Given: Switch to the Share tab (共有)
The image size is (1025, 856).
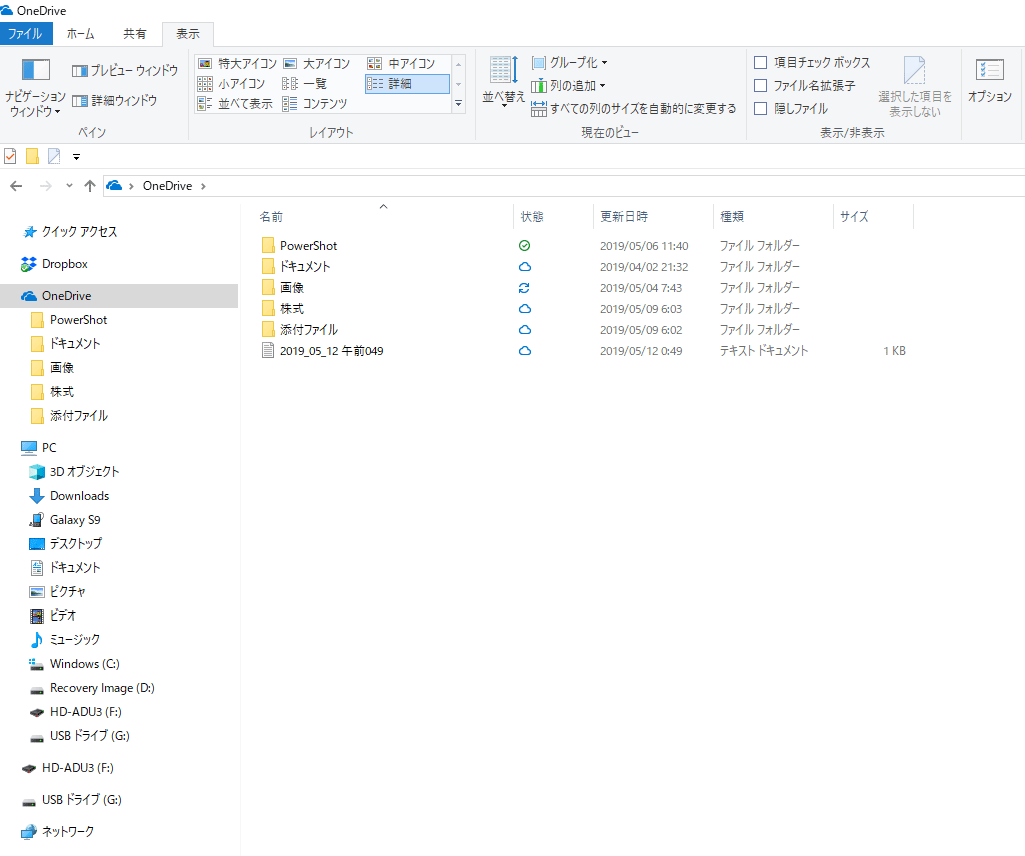Looking at the screenshot, I should 135,34.
